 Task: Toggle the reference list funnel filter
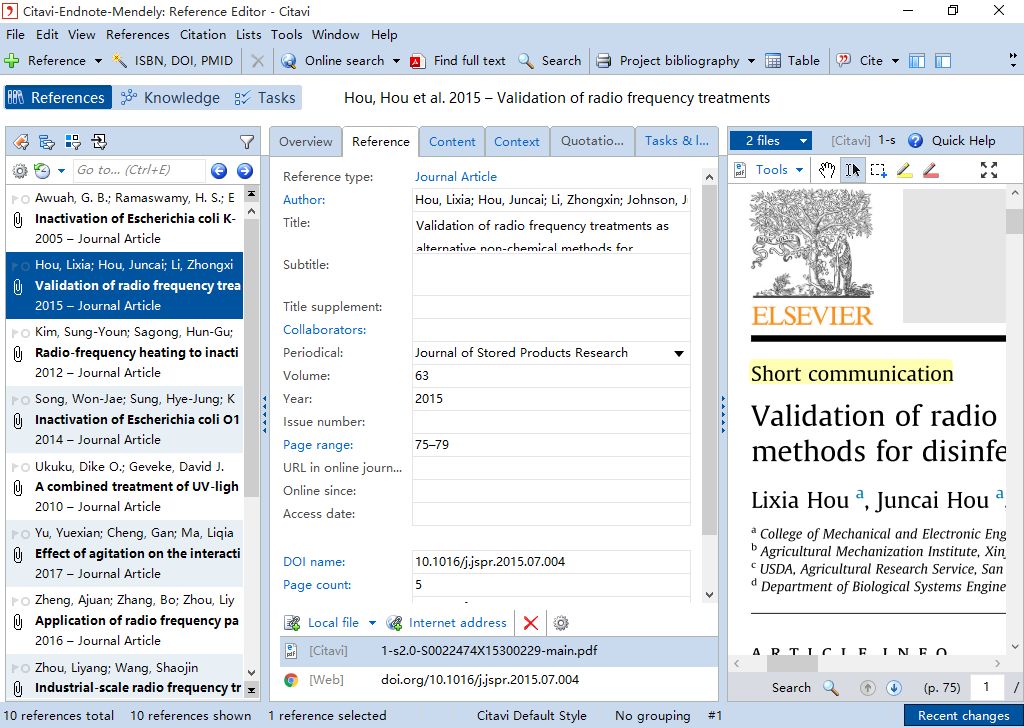(x=247, y=142)
